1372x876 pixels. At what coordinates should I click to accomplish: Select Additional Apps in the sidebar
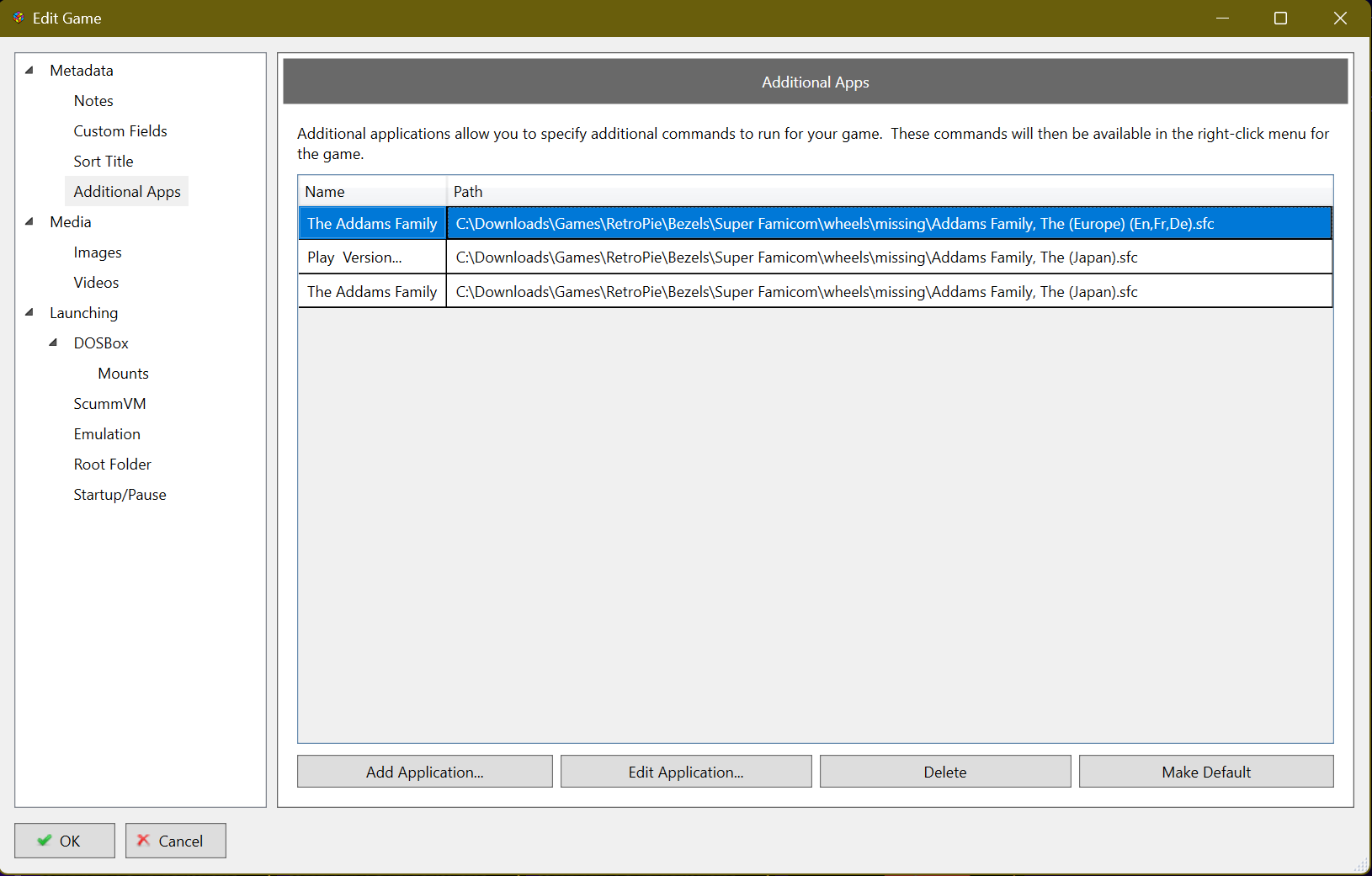[127, 192]
